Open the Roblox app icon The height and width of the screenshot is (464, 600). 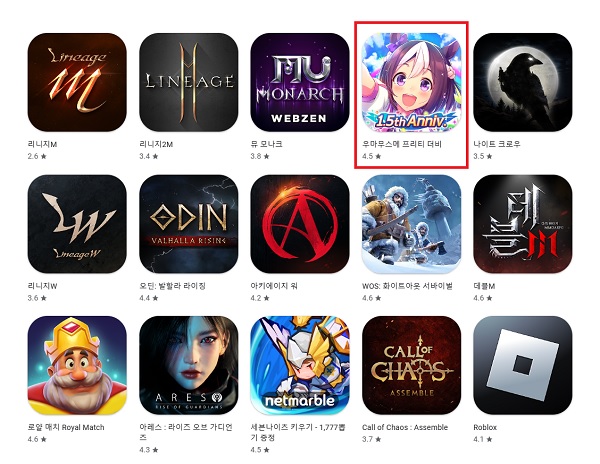(x=523, y=365)
